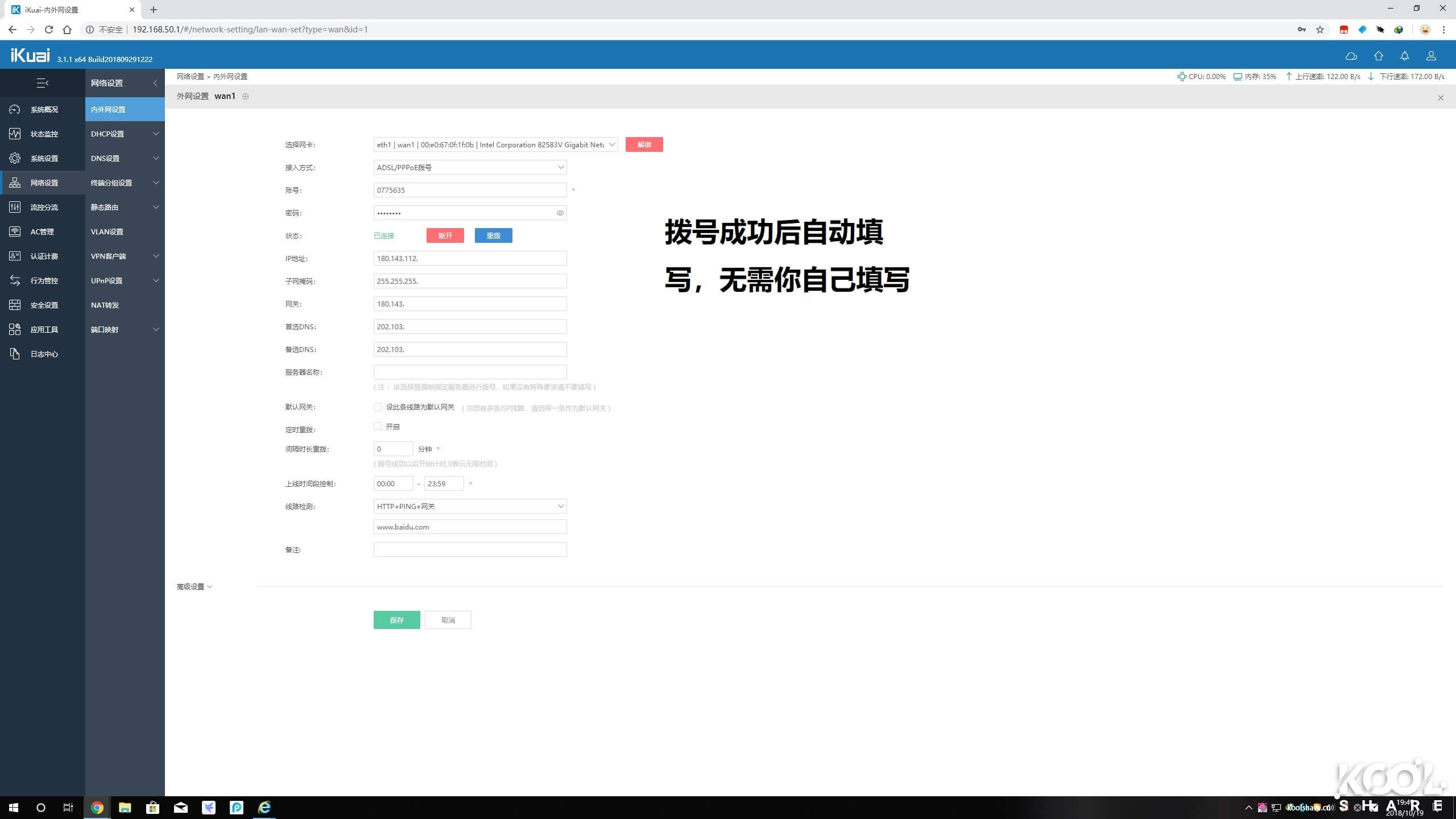Image resolution: width=1456 pixels, height=819 pixels.
Task: Switch to NAT转发 in the sidebar
Action: [105, 305]
